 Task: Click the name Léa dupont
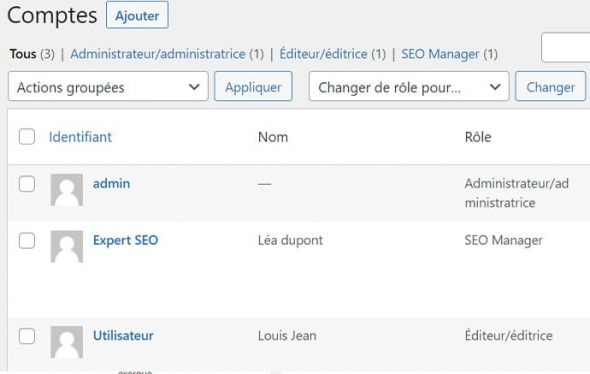point(290,240)
